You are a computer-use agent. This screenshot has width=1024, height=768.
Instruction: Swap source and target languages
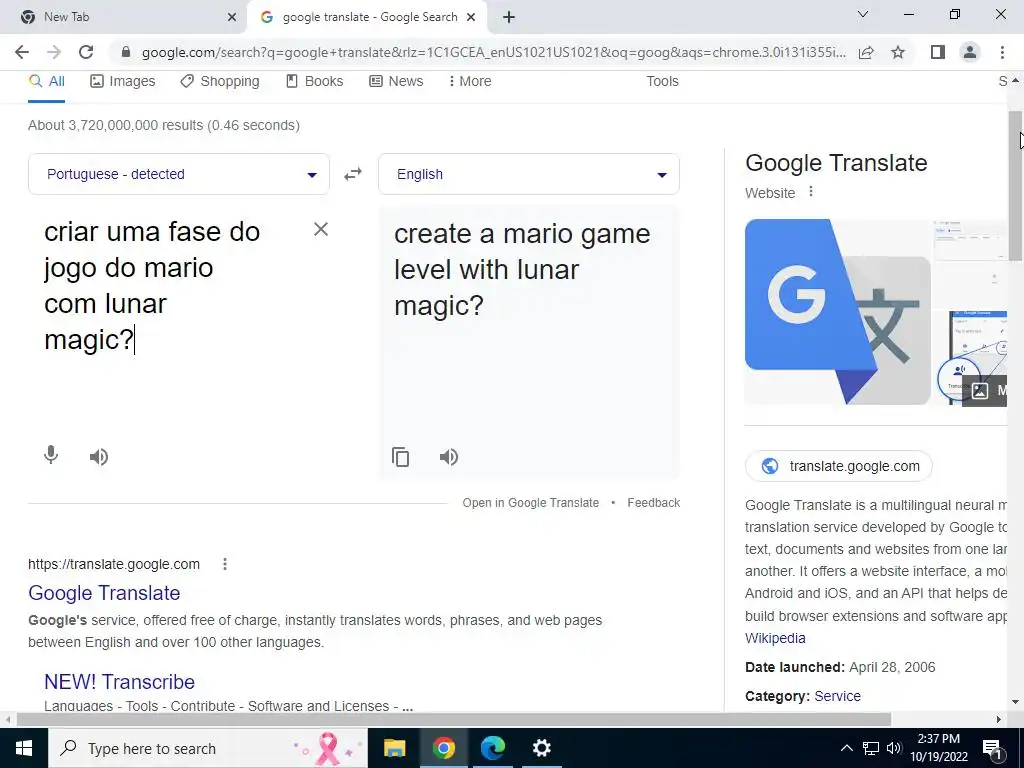[353, 174]
